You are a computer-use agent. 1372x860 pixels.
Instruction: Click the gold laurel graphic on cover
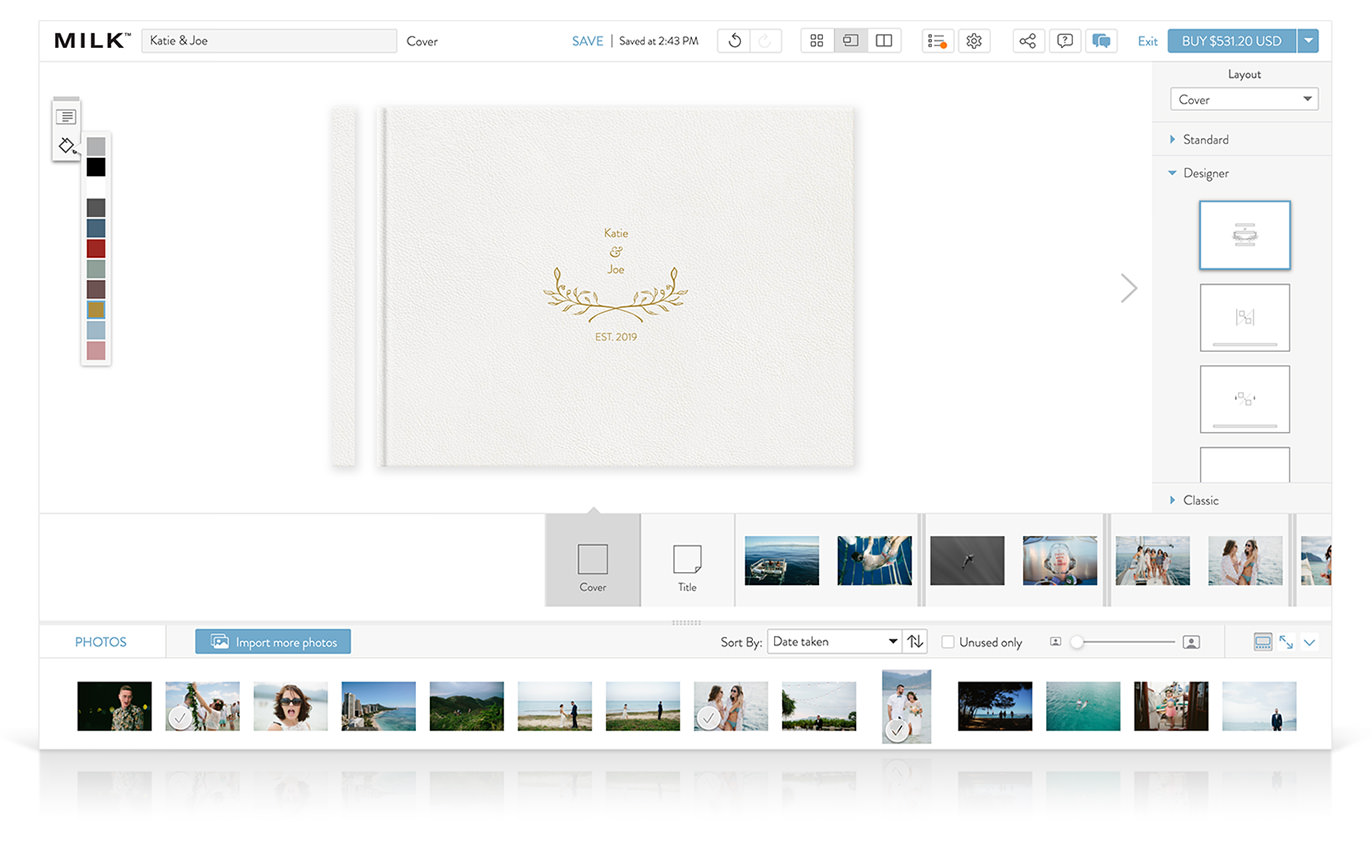pyautogui.click(x=616, y=293)
